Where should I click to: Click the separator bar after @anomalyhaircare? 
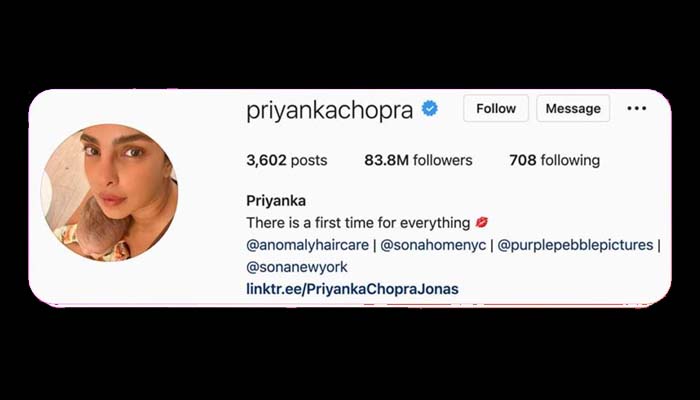click(375, 245)
